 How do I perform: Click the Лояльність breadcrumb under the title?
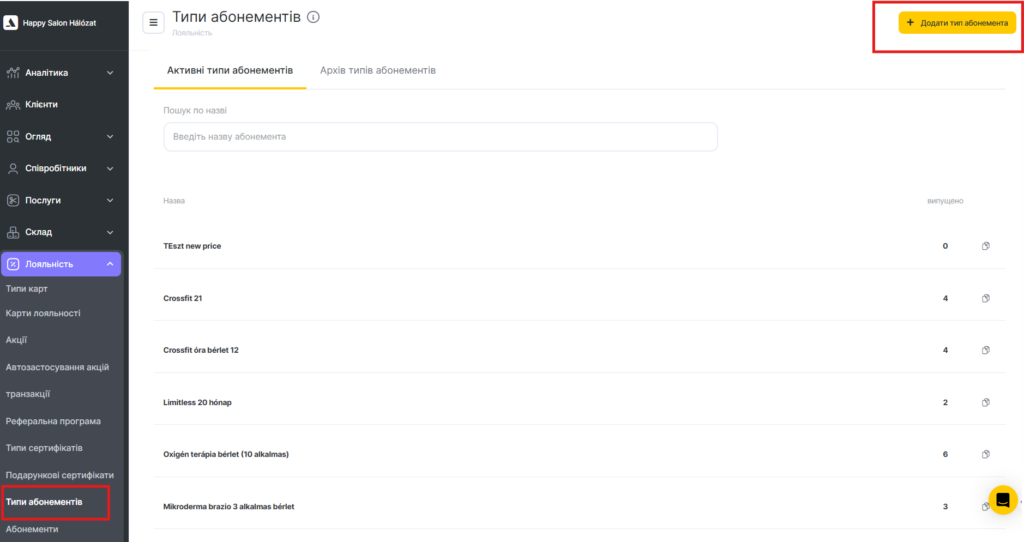(x=192, y=33)
